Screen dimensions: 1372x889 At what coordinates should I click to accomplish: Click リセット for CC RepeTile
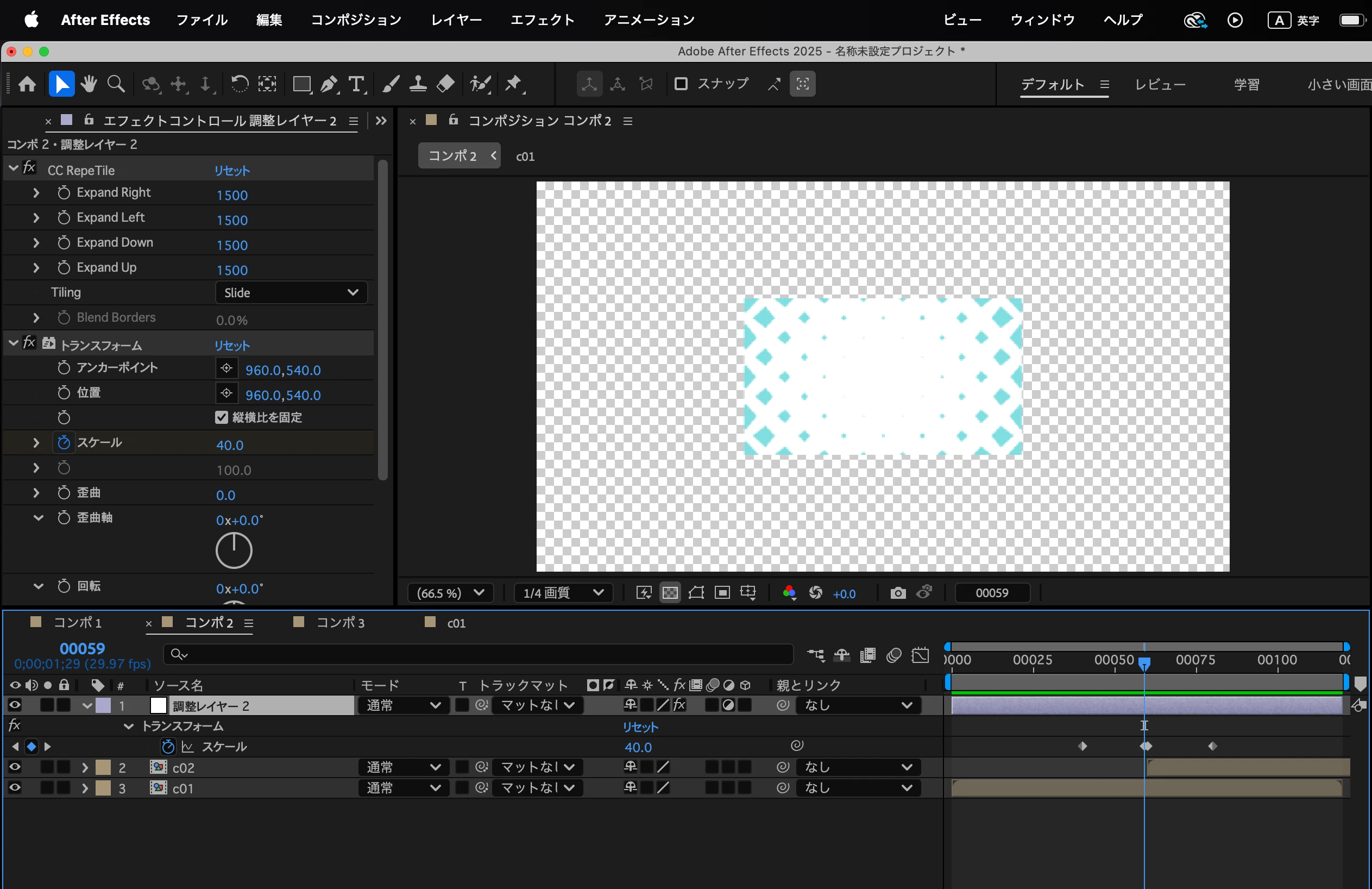(x=232, y=171)
